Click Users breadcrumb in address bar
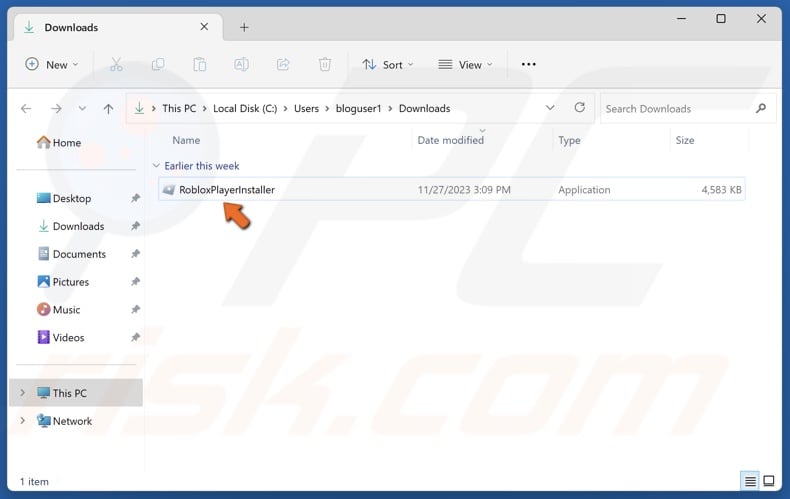The image size is (790, 499). (x=306, y=108)
